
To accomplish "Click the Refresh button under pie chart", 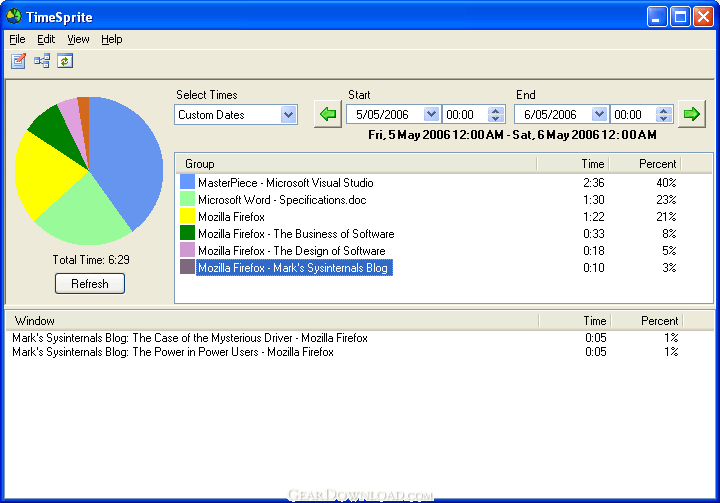I will click(x=90, y=283).
